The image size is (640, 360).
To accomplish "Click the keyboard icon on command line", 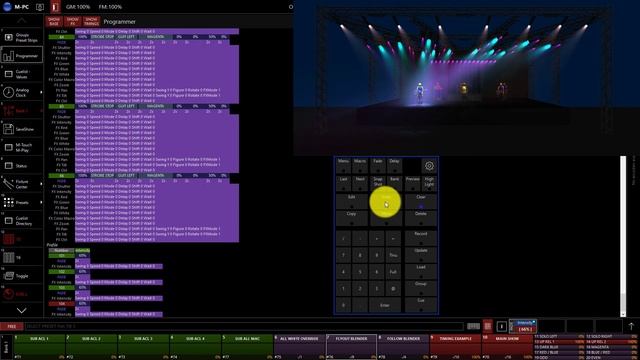I will 473,326.
